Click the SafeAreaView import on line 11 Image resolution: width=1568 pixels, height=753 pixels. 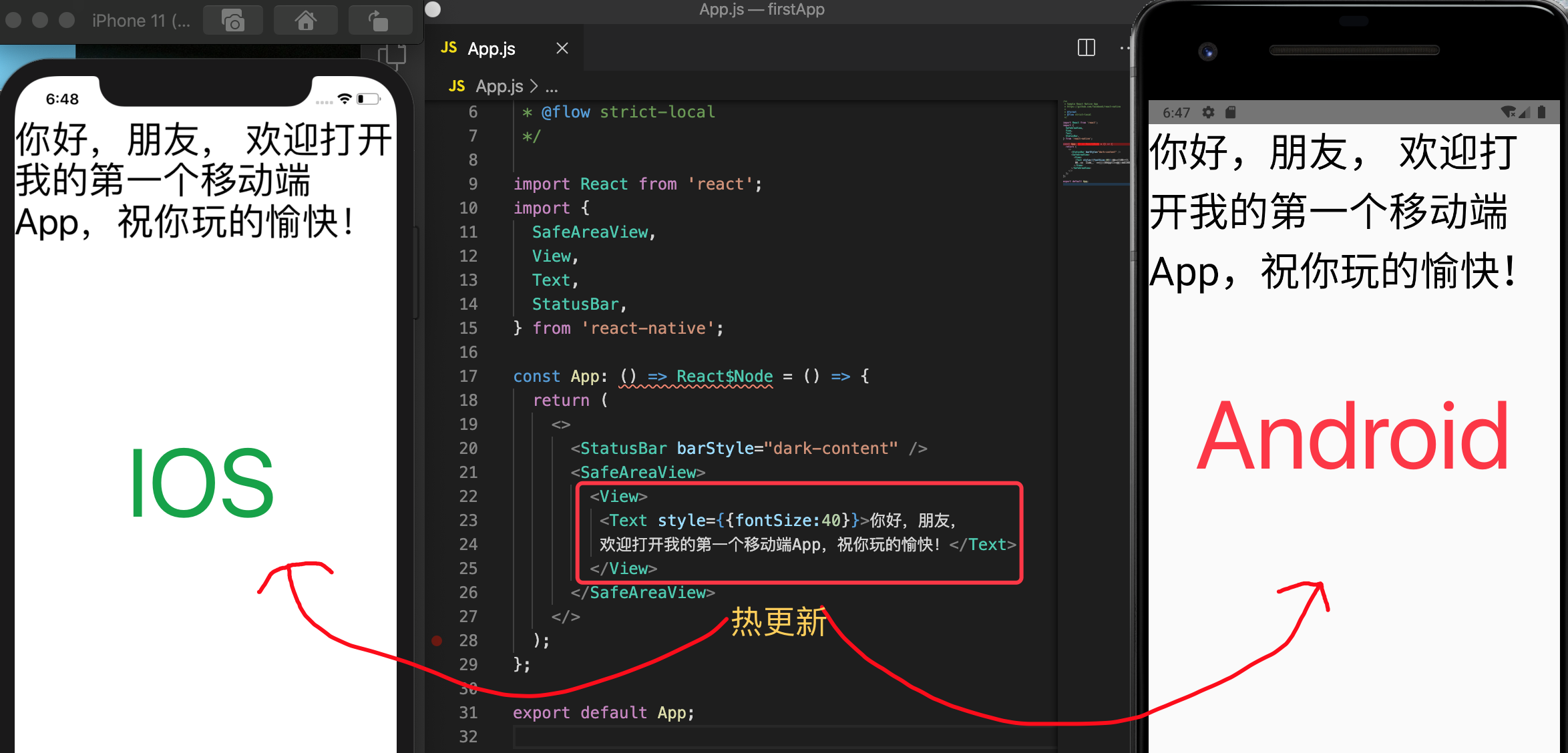(x=590, y=232)
